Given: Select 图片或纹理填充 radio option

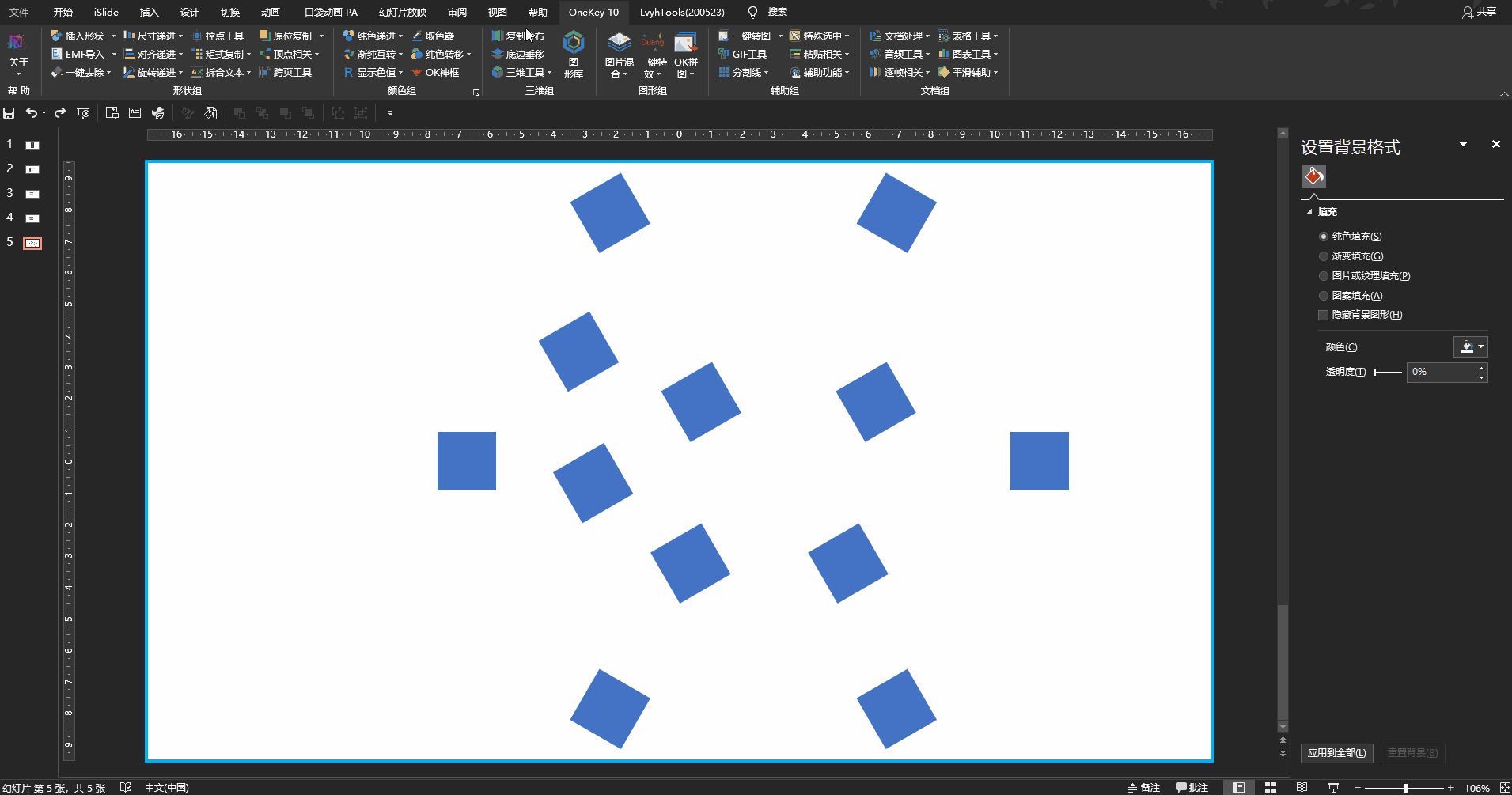Looking at the screenshot, I should (x=1324, y=276).
